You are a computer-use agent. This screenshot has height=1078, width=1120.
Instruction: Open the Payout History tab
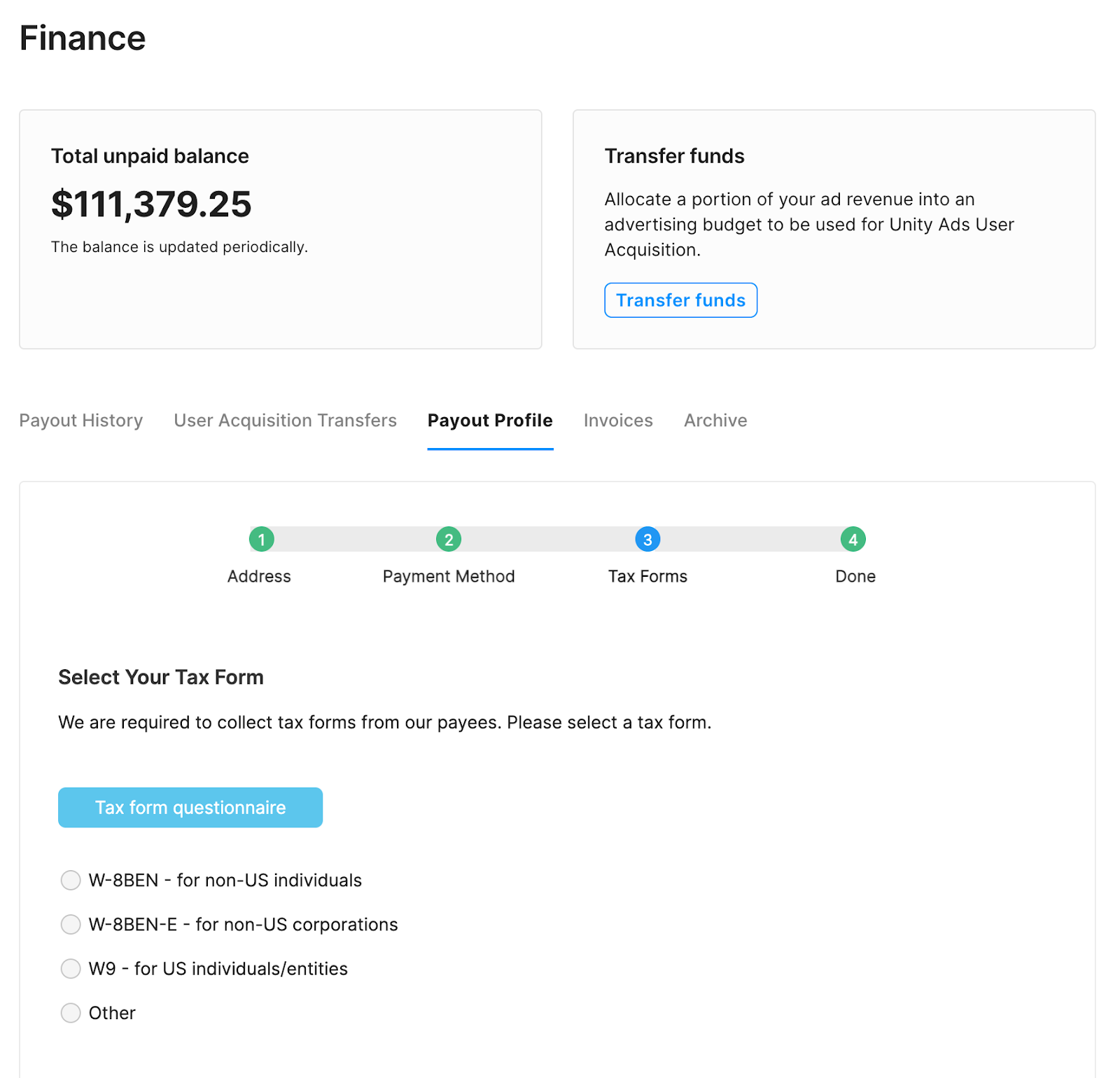point(81,420)
